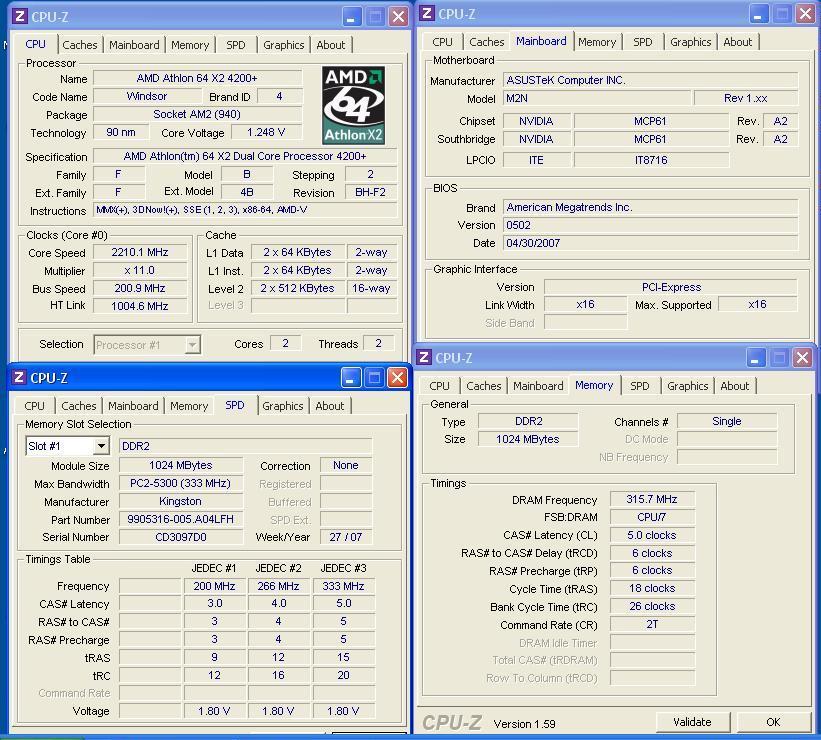
Task: Switch to Mainboard tab in the CPU window
Action: pyautogui.click(x=134, y=45)
